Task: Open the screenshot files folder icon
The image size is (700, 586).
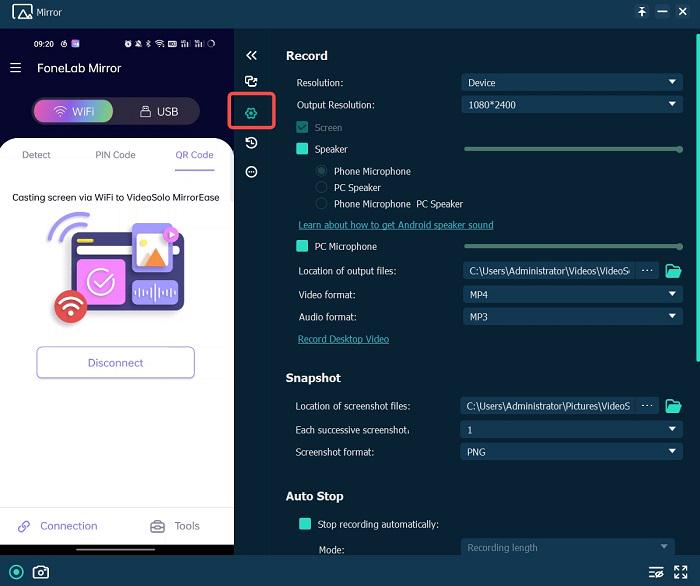Action: click(x=673, y=406)
